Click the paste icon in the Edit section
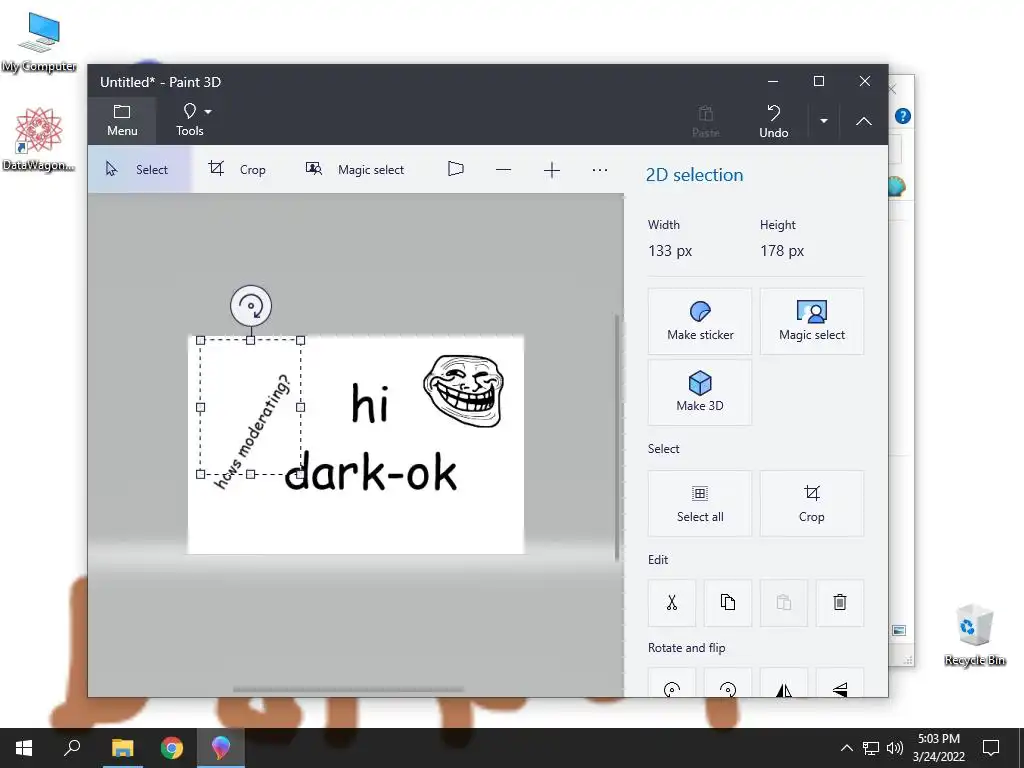Image resolution: width=1024 pixels, height=768 pixels. [x=784, y=602]
